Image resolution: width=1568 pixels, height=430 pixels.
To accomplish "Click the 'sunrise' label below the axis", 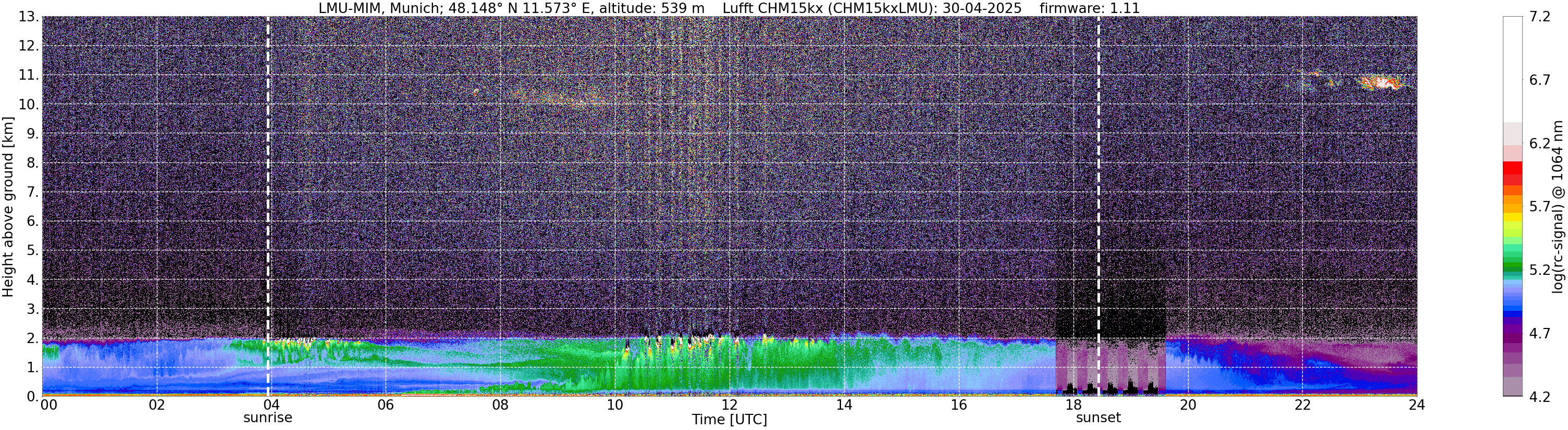I will [268, 418].
